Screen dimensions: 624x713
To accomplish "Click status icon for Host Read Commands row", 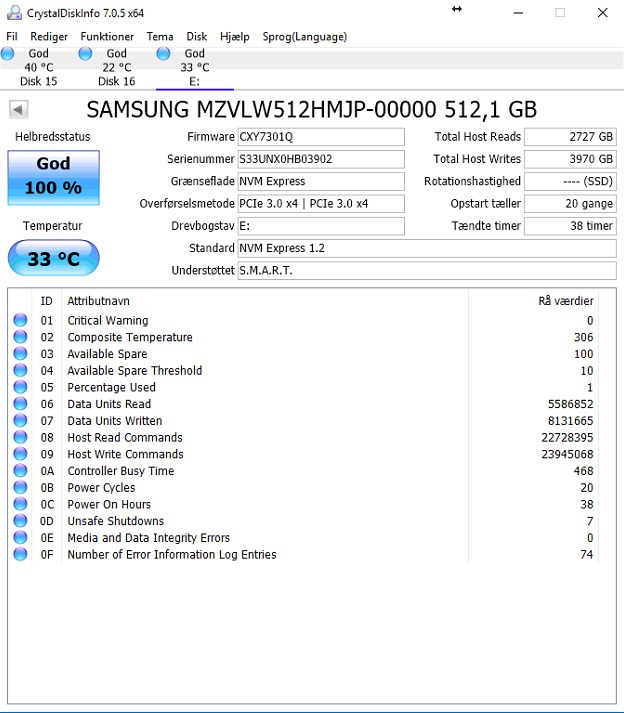I will (20, 437).
